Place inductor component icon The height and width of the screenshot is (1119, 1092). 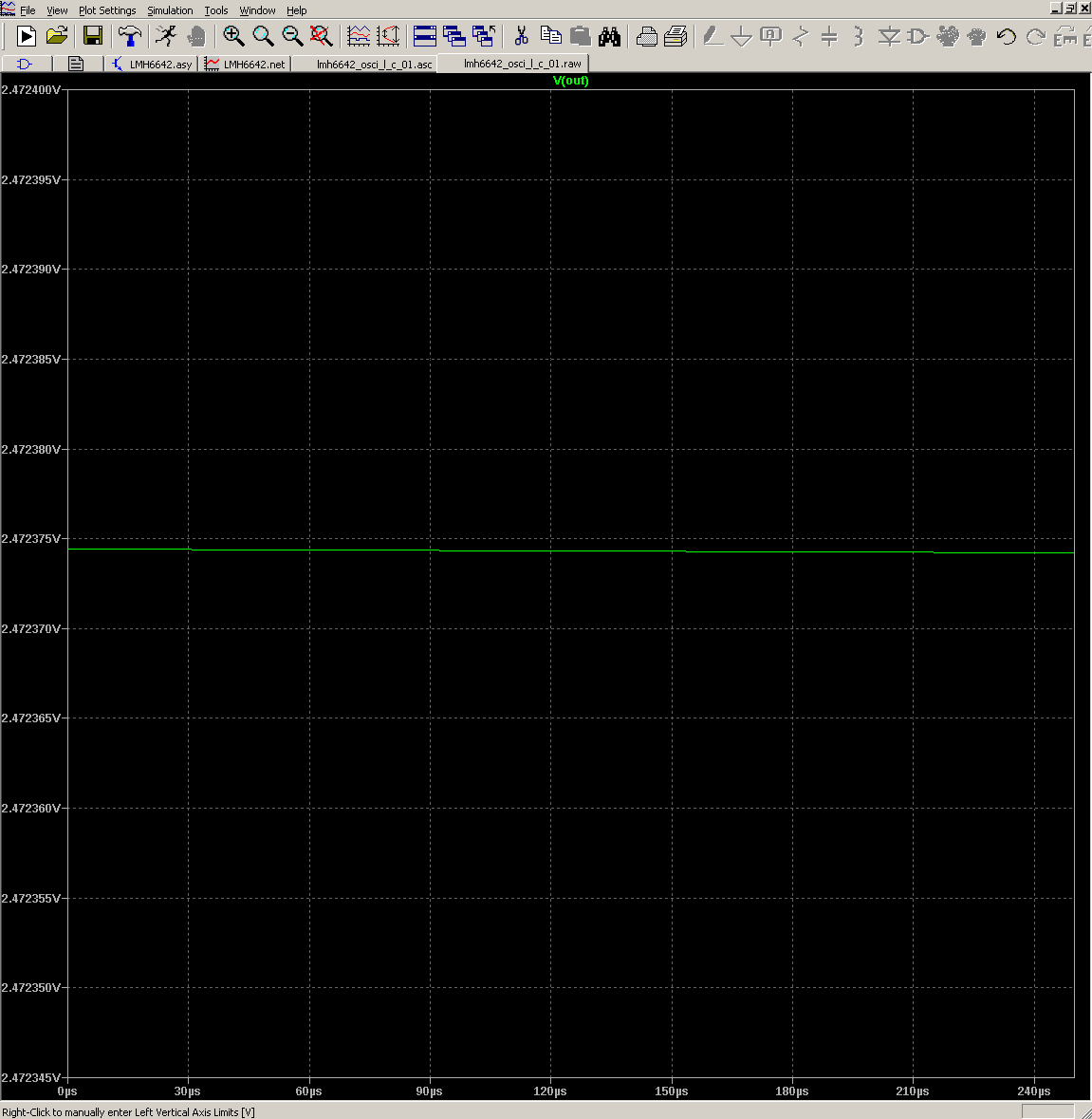tap(859, 36)
